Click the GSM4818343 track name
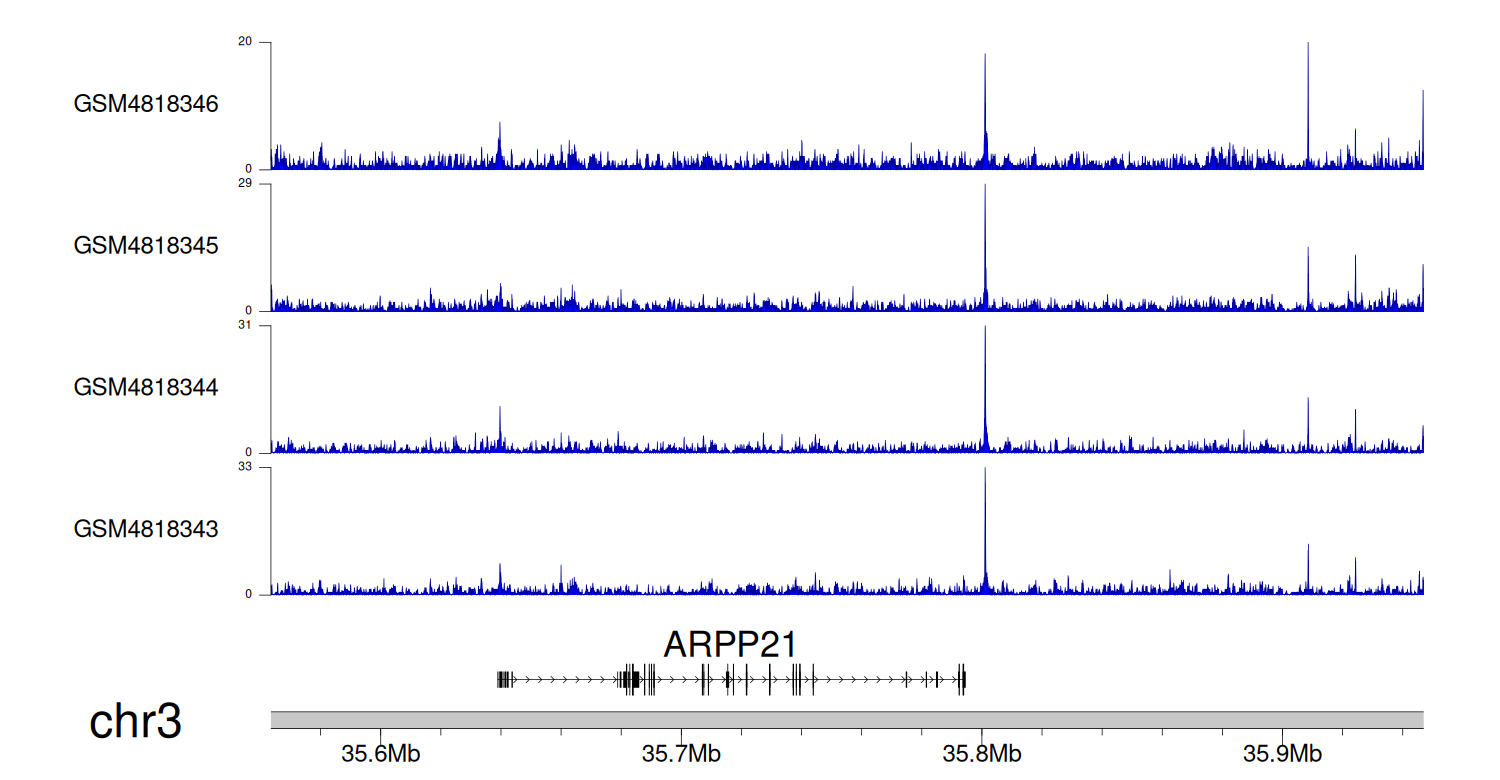The height and width of the screenshot is (780, 1500). tap(146, 529)
